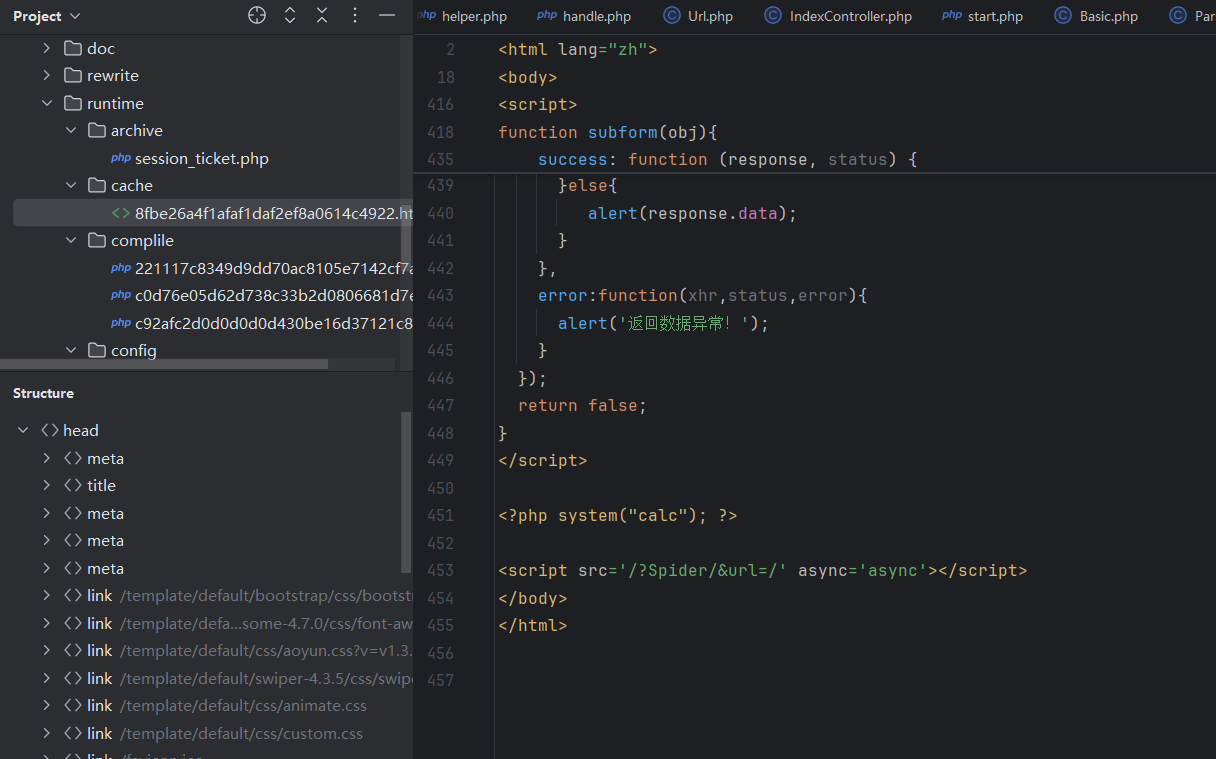Hide the Project panel with the minimize icon

387,15
